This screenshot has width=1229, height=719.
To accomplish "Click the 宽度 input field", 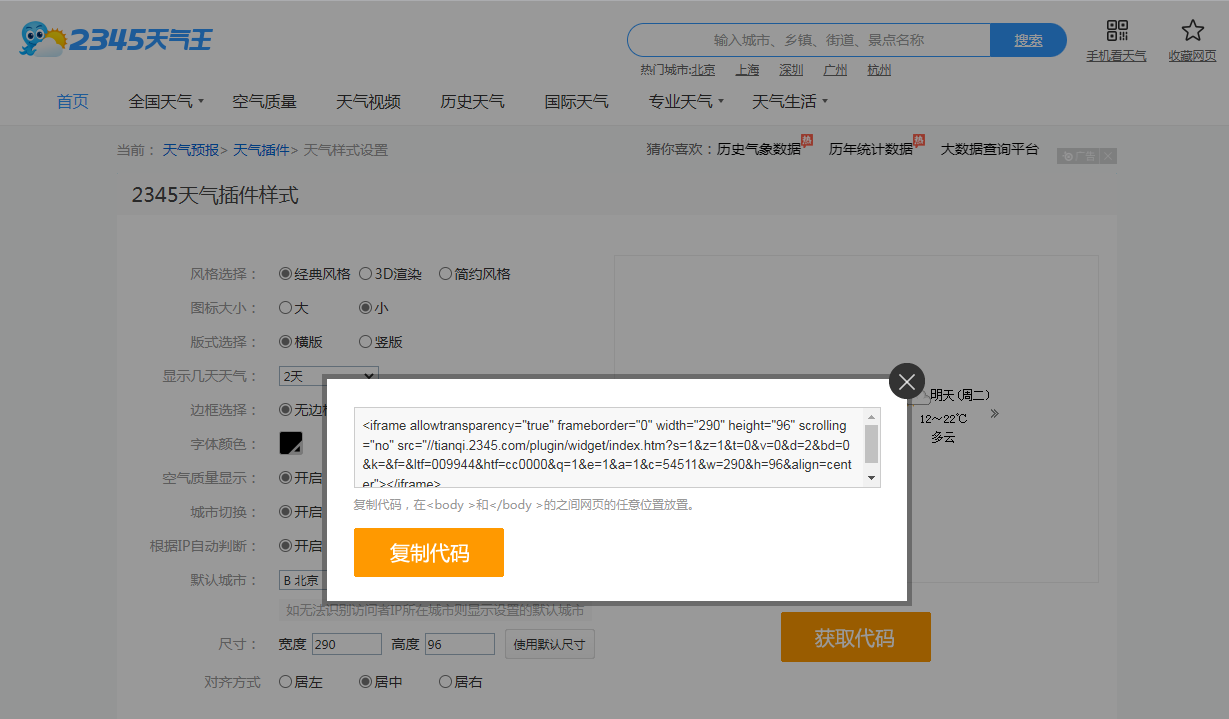I will click(347, 644).
